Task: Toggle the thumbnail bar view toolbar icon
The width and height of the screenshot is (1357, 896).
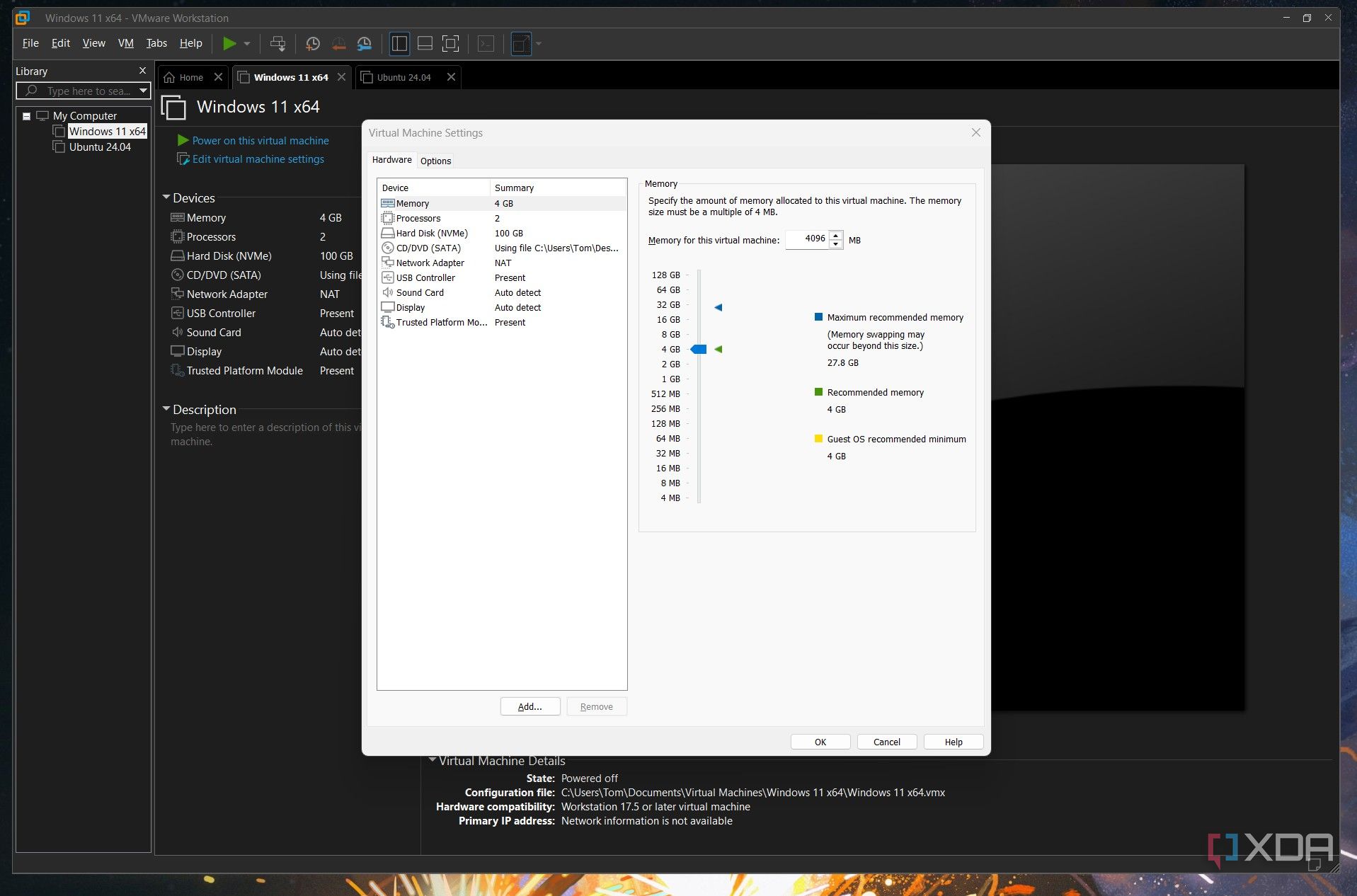Action: (x=425, y=44)
